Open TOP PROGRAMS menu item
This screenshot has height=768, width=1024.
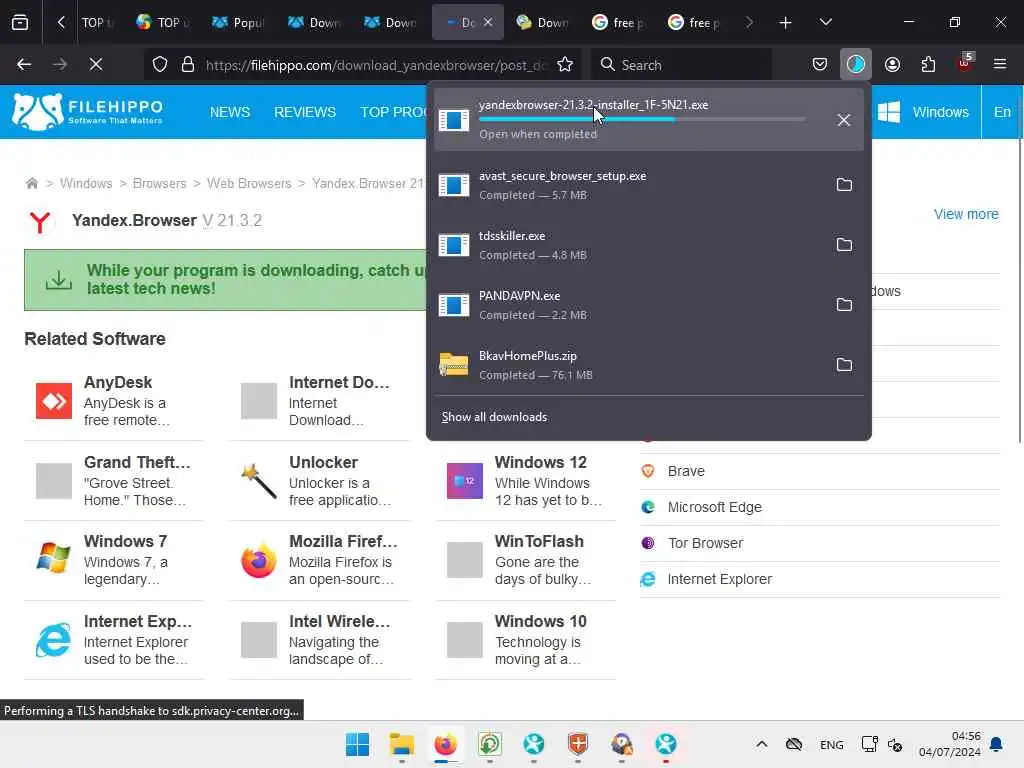click(393, 112)
